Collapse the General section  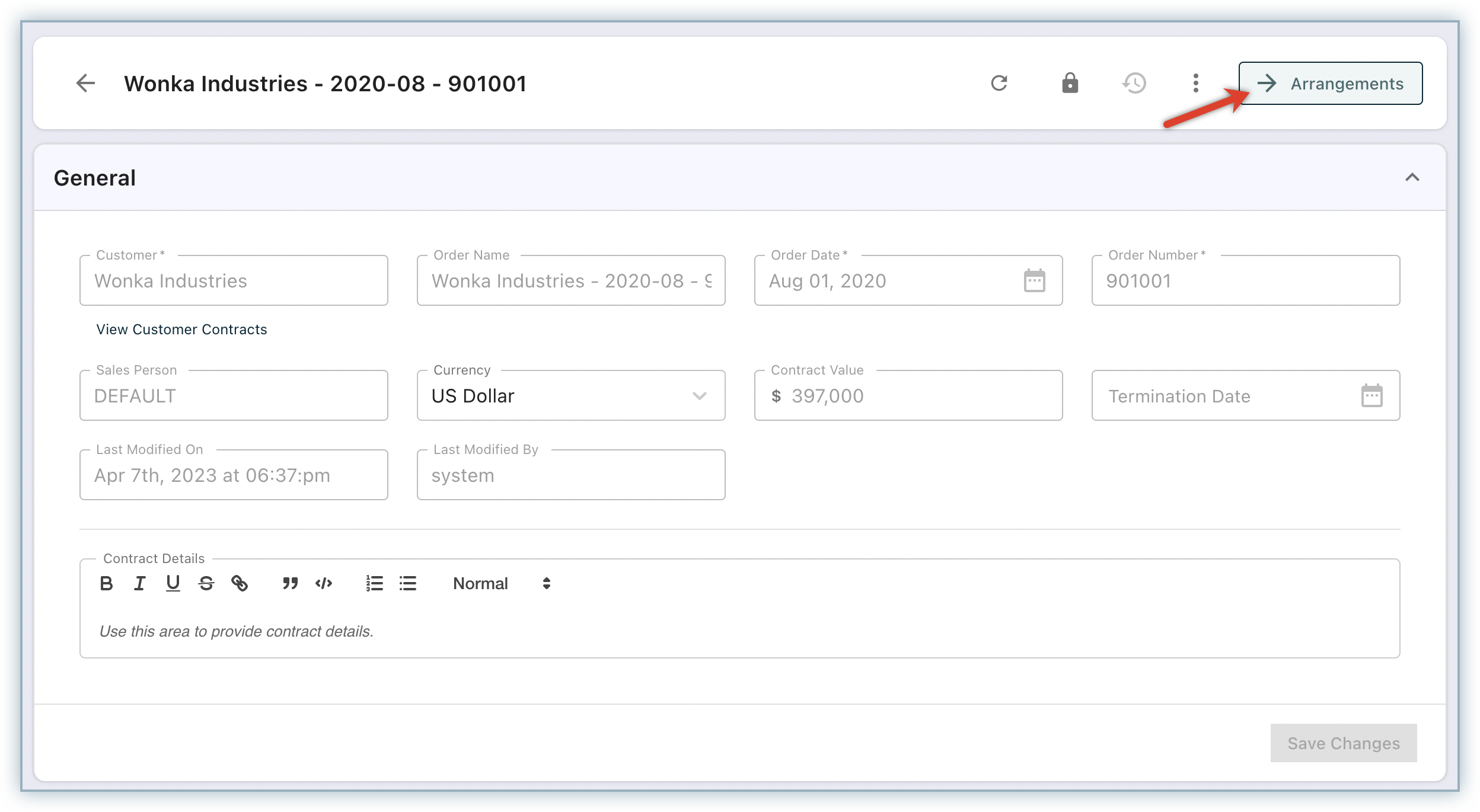click(1412, 178)
